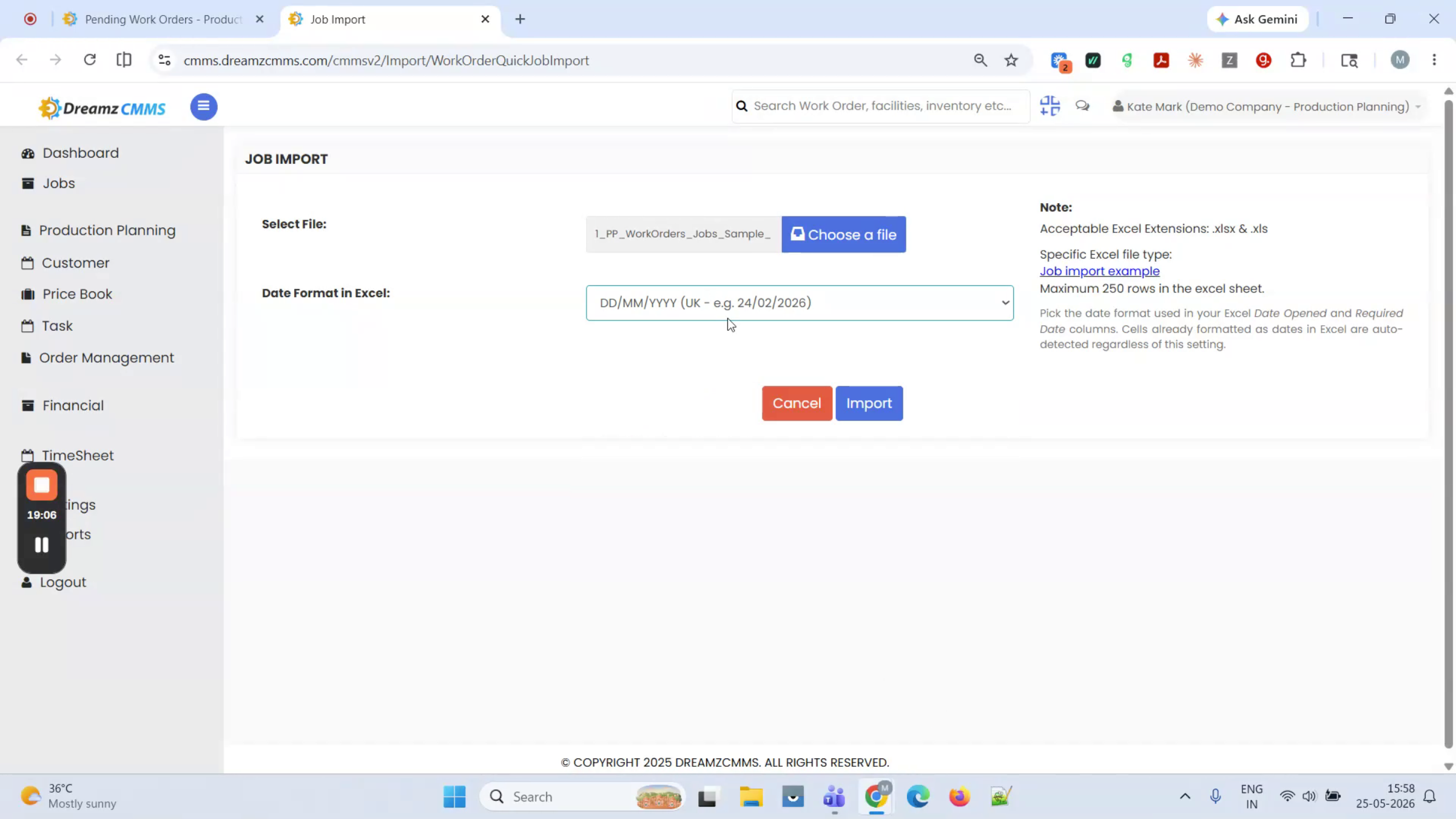Click the DreamzCMMS logo
This screenshot has height=819, width=1456.
tap(102, 108)
